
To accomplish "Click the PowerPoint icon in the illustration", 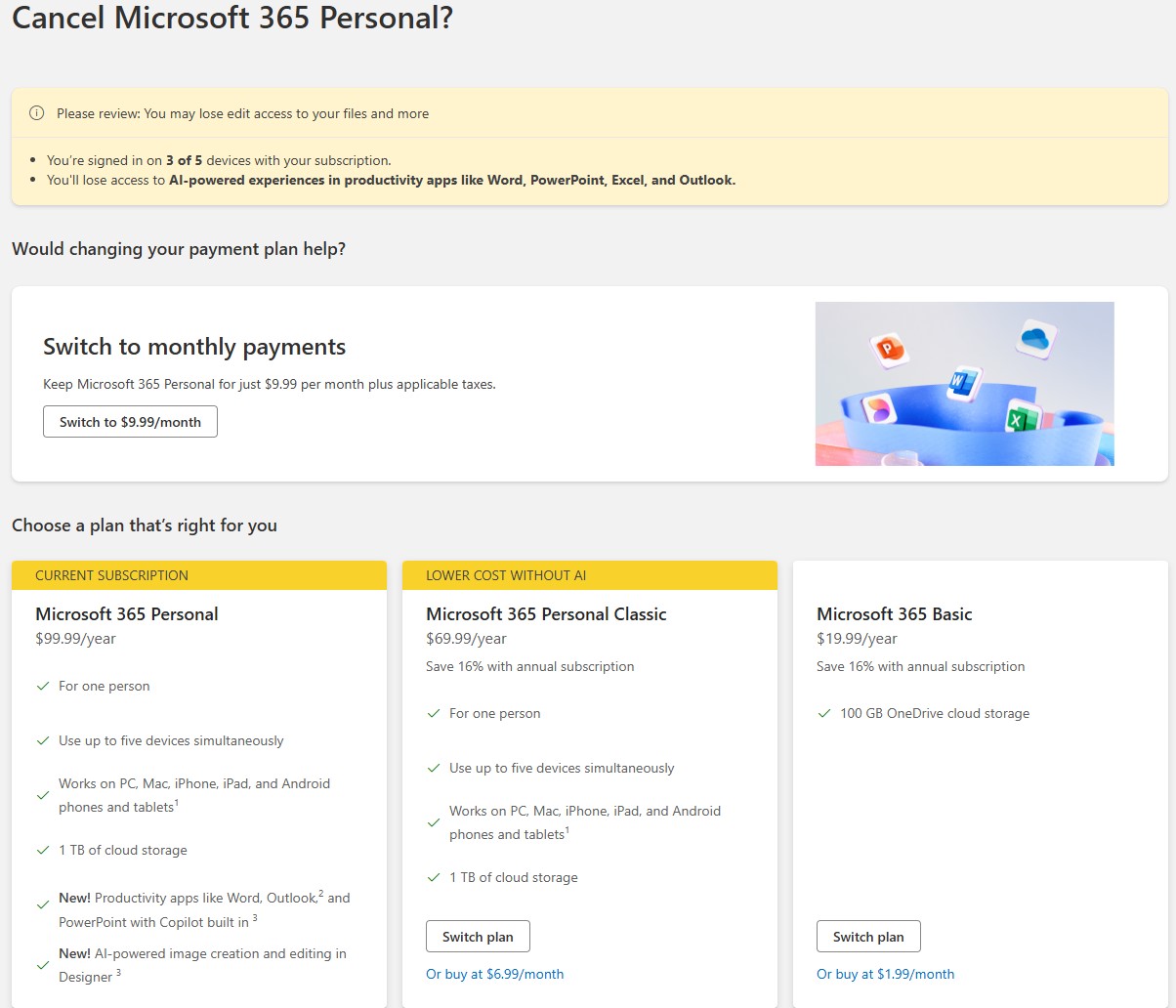I will [889, 349].
